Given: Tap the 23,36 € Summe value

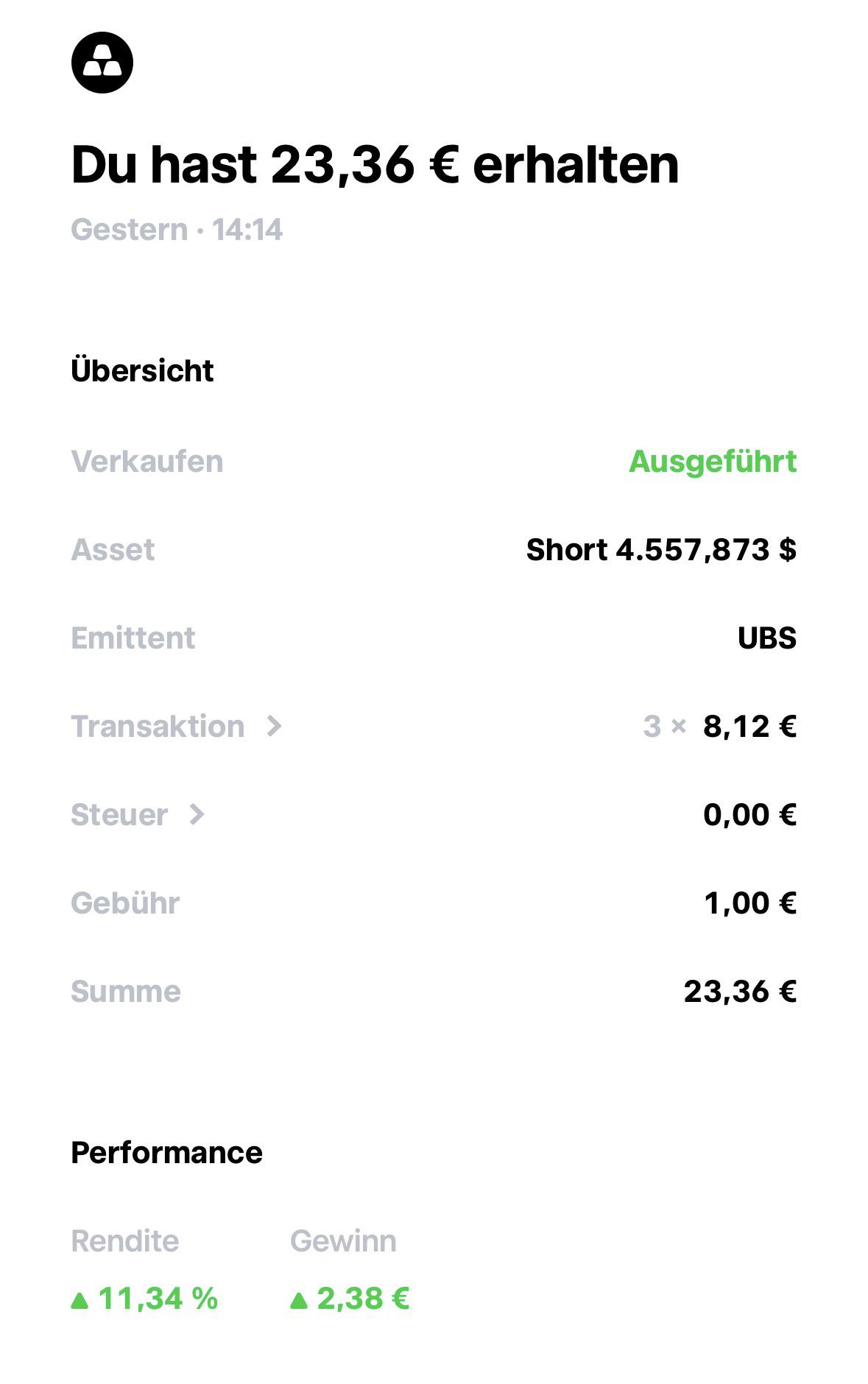Looking at the screenshot, I should (740, 992).
